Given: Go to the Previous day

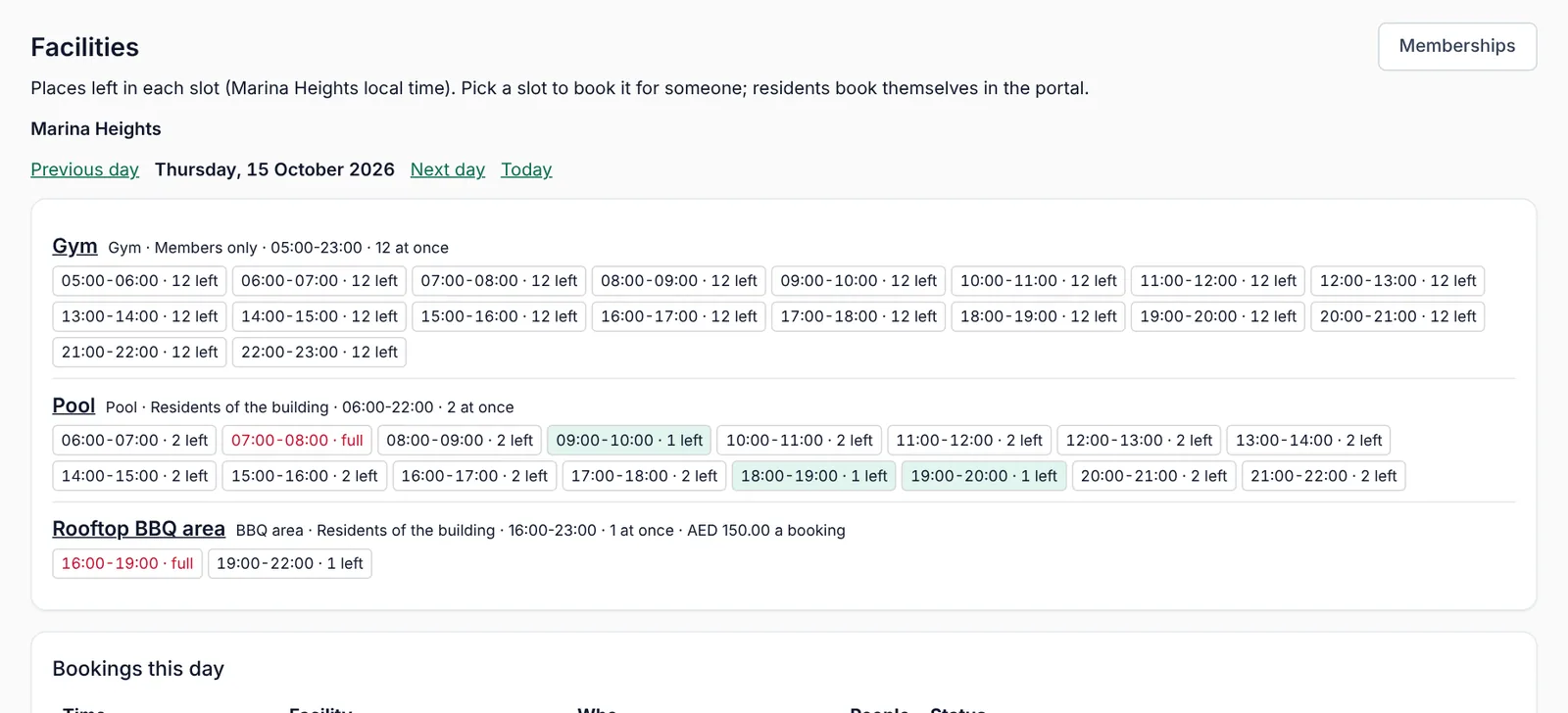Looking at the screenshot, I should click(x=85, y=169).
